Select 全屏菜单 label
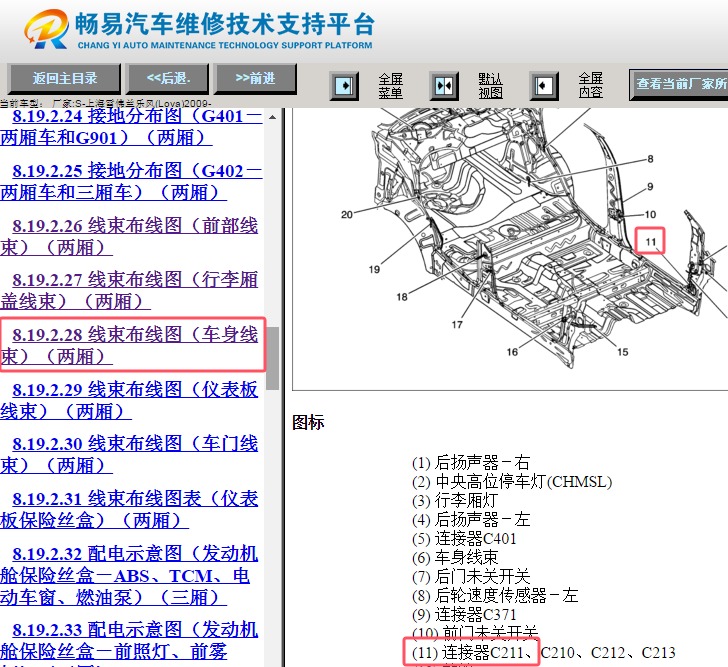Screen dimensions: 728x667 [x=390, y=86]
